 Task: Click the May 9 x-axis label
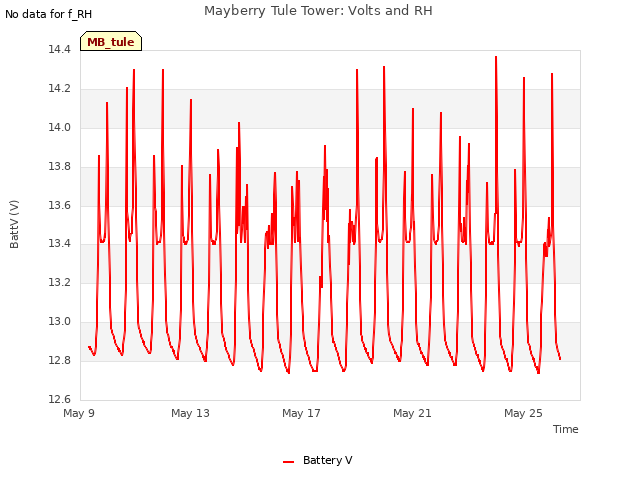[x=79, y=413]
